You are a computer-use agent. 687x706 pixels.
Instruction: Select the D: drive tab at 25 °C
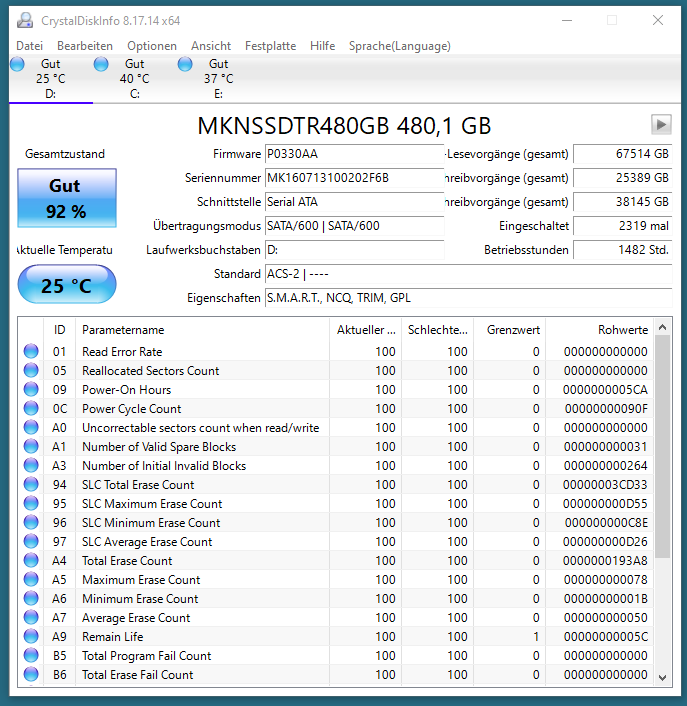50,79
